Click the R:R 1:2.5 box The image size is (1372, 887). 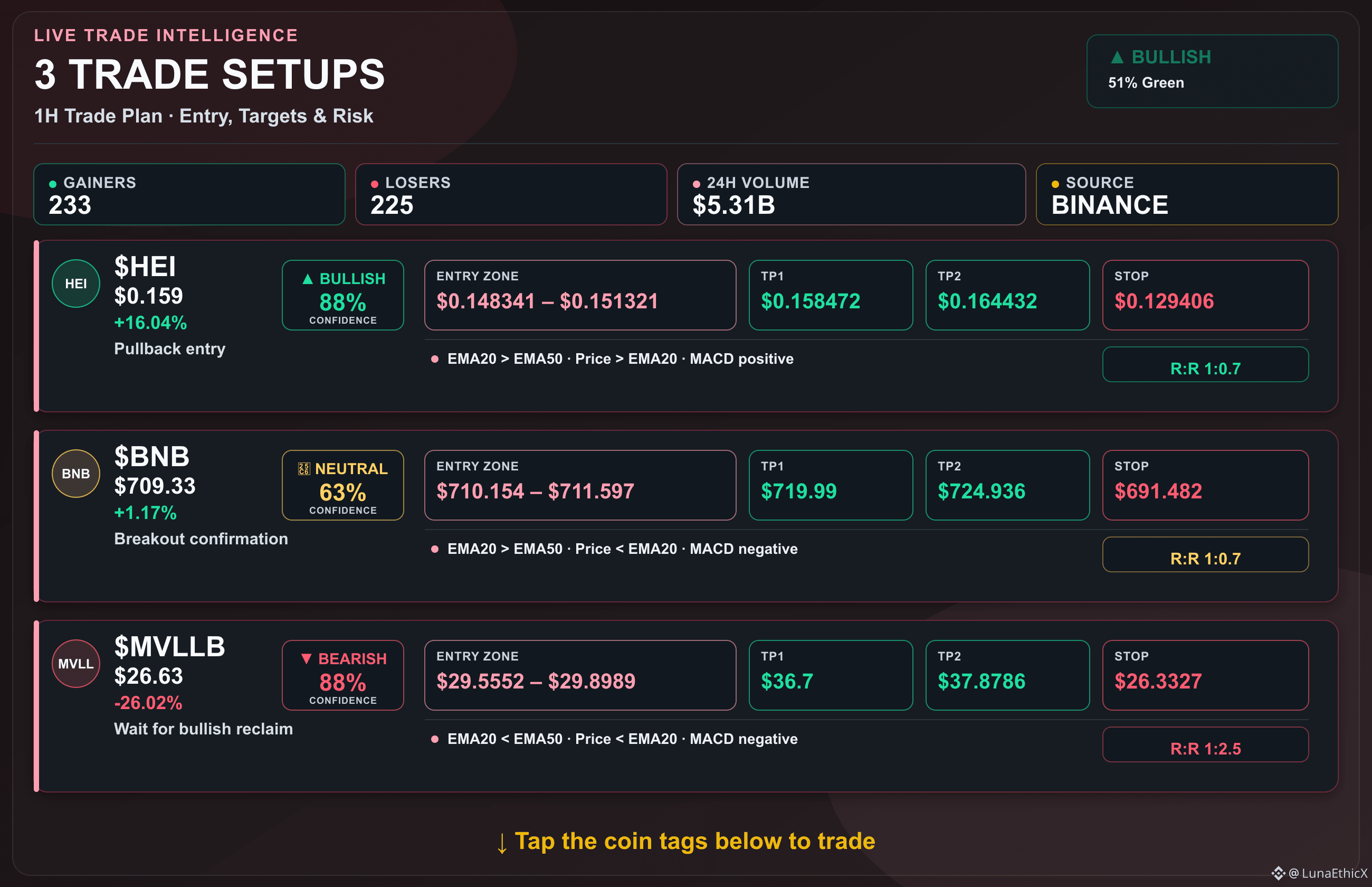(1205, 744)
